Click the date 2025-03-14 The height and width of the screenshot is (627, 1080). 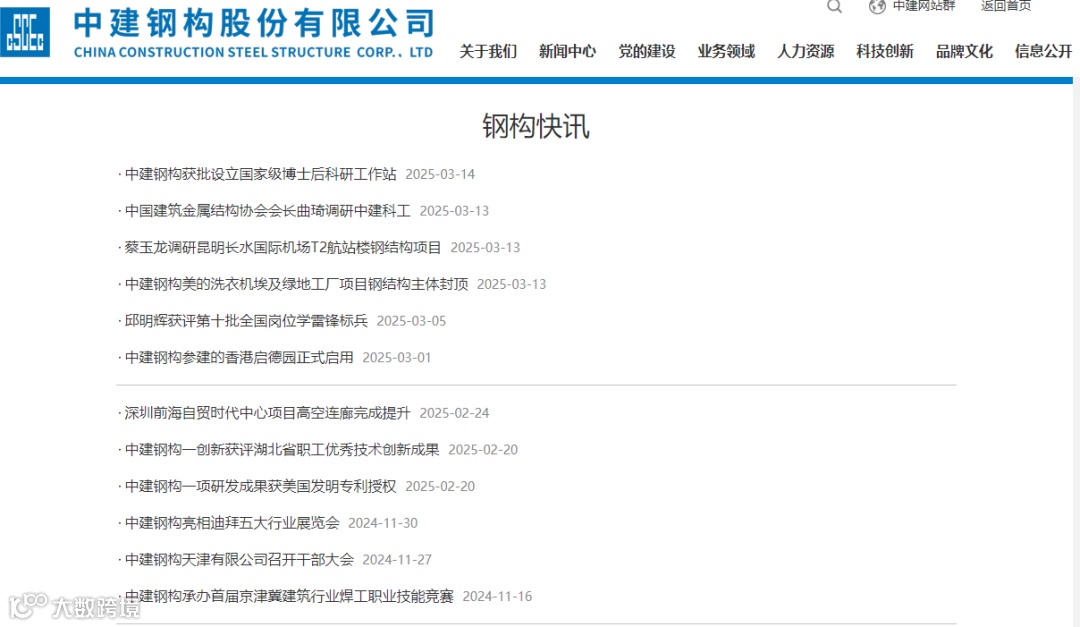tap(440, 174)
